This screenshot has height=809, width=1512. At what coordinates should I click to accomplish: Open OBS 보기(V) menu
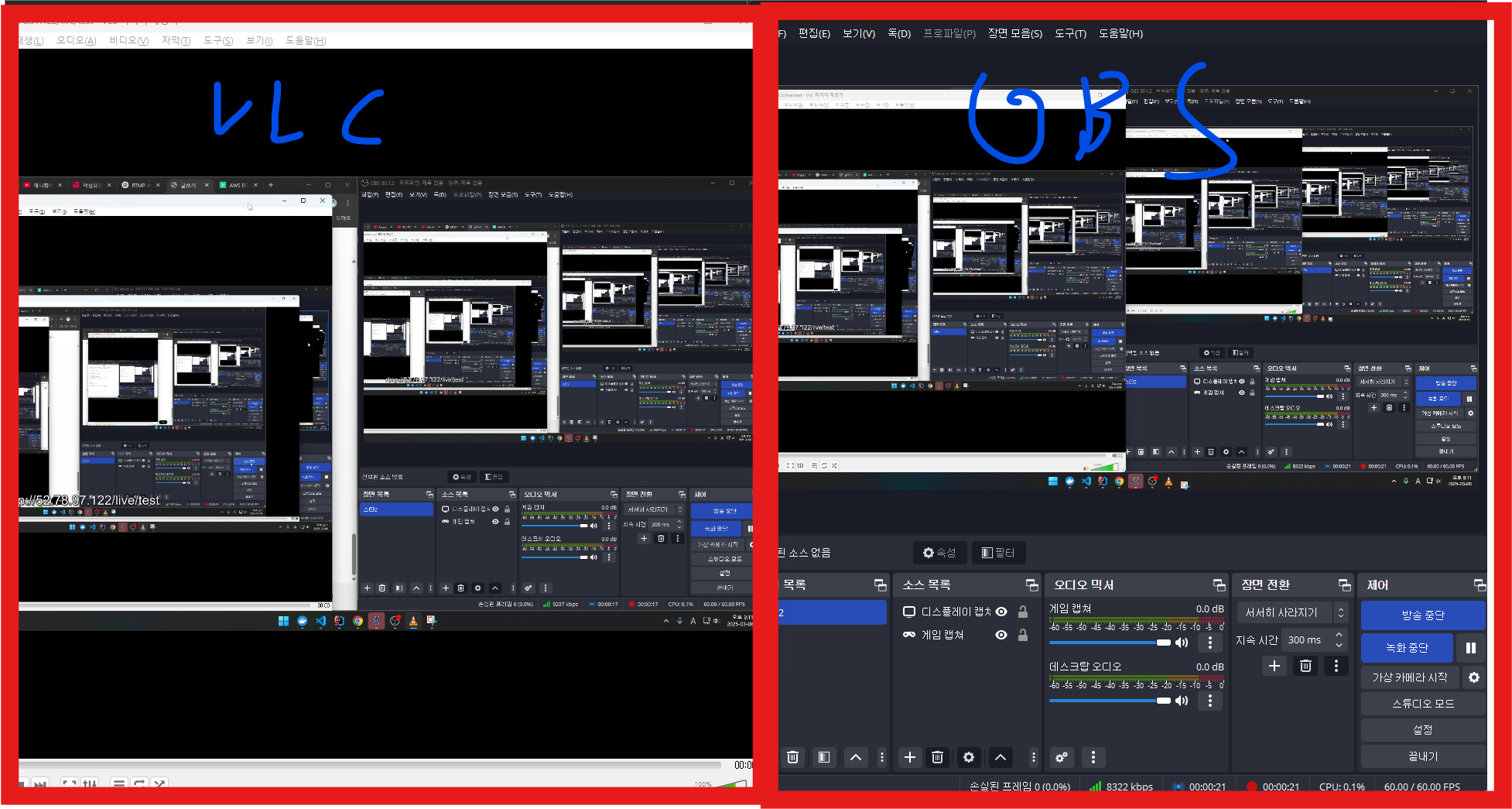click(859, 33)
